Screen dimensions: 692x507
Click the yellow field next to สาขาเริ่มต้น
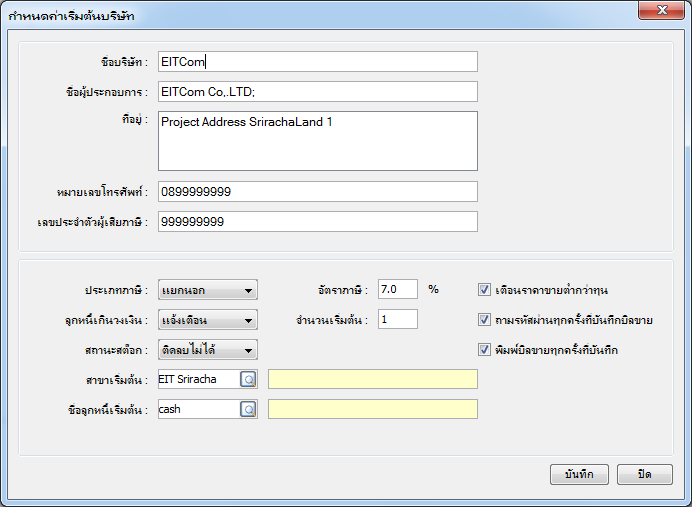pyautogui.click(x=373, y=379)
